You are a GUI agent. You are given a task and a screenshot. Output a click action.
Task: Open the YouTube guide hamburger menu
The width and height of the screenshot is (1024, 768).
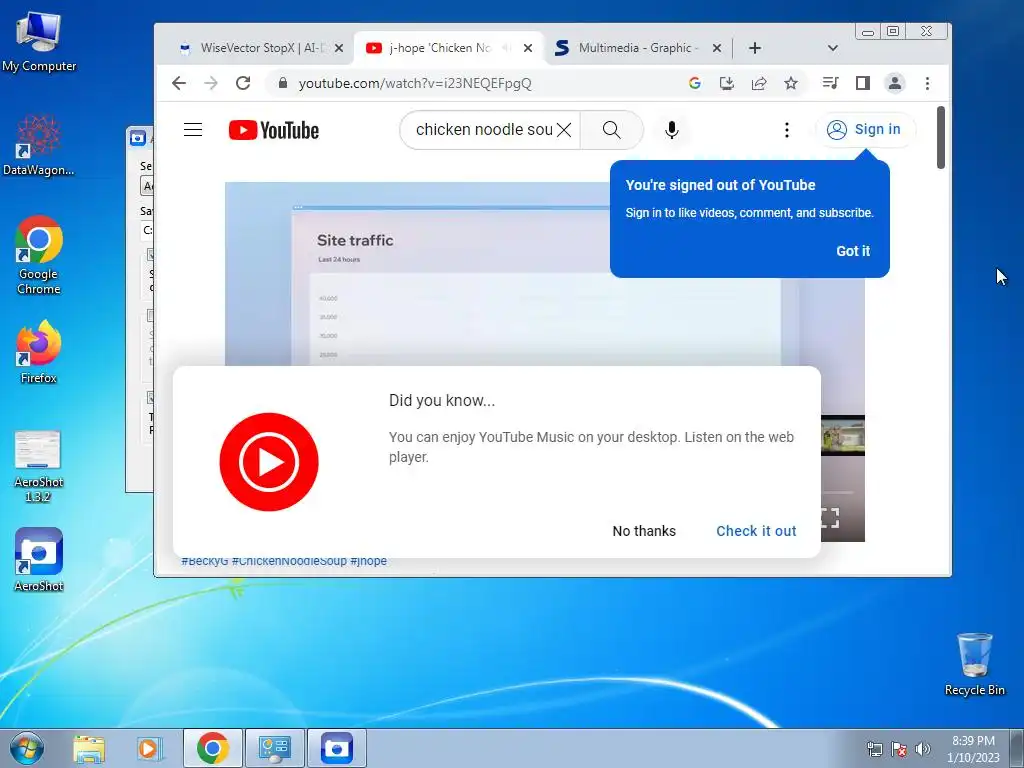[193, 130]
